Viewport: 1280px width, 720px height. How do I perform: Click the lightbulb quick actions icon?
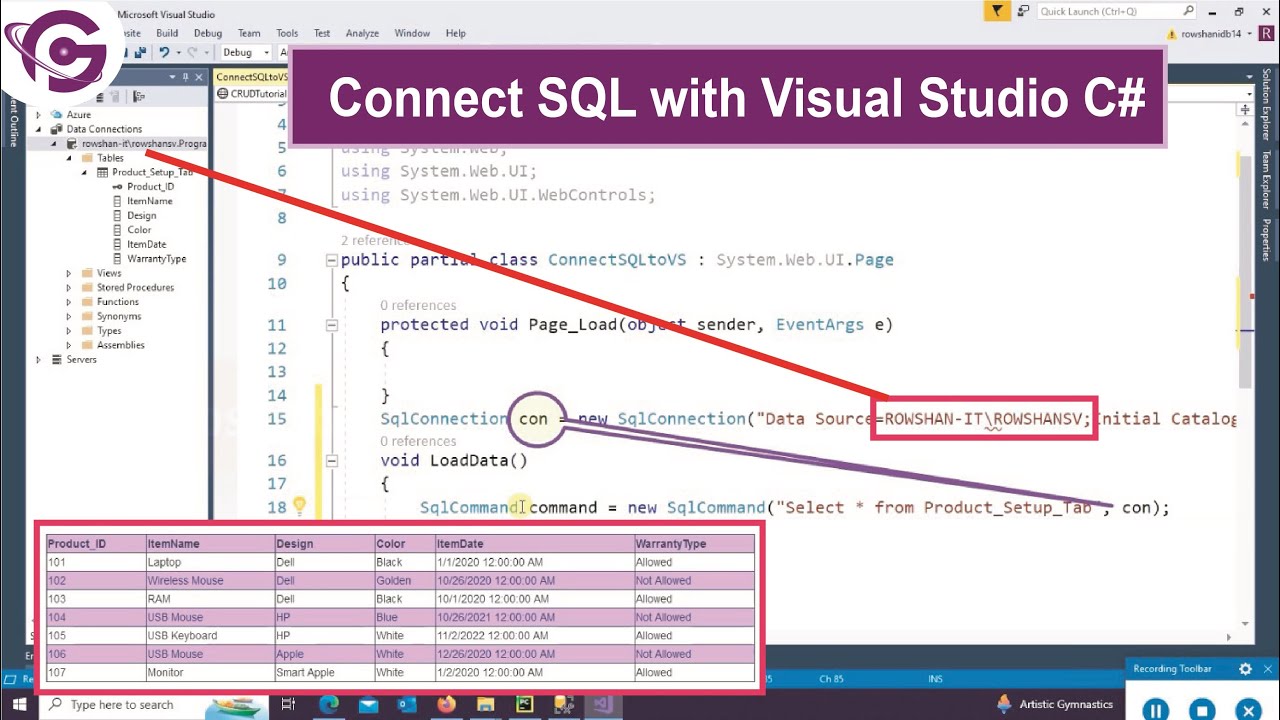(298, 506)
